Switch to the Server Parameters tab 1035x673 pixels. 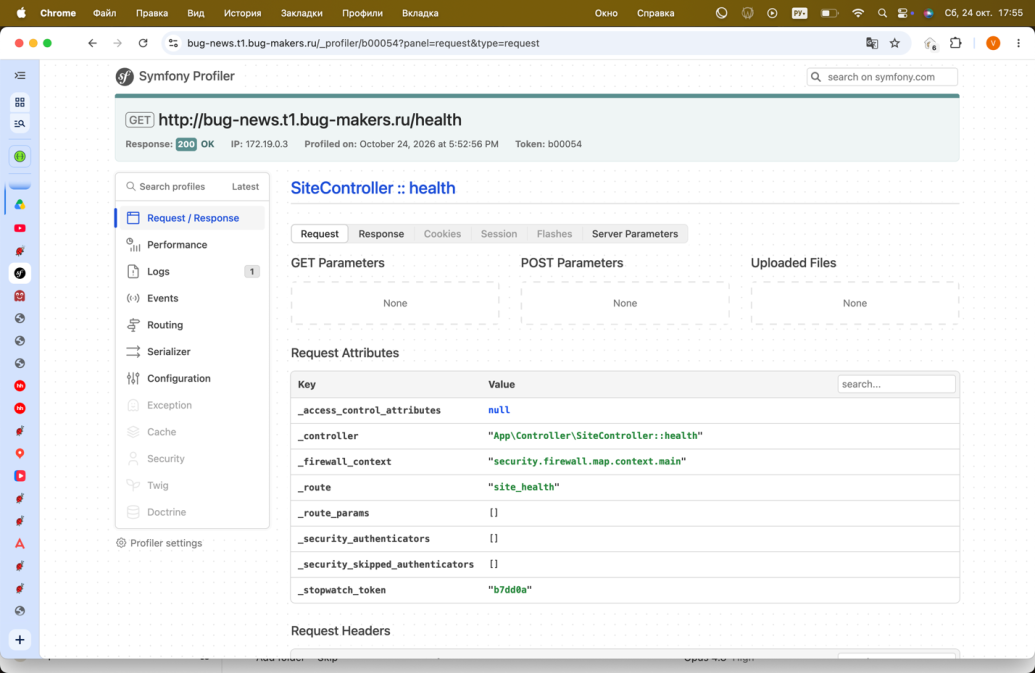coord(635,234)
